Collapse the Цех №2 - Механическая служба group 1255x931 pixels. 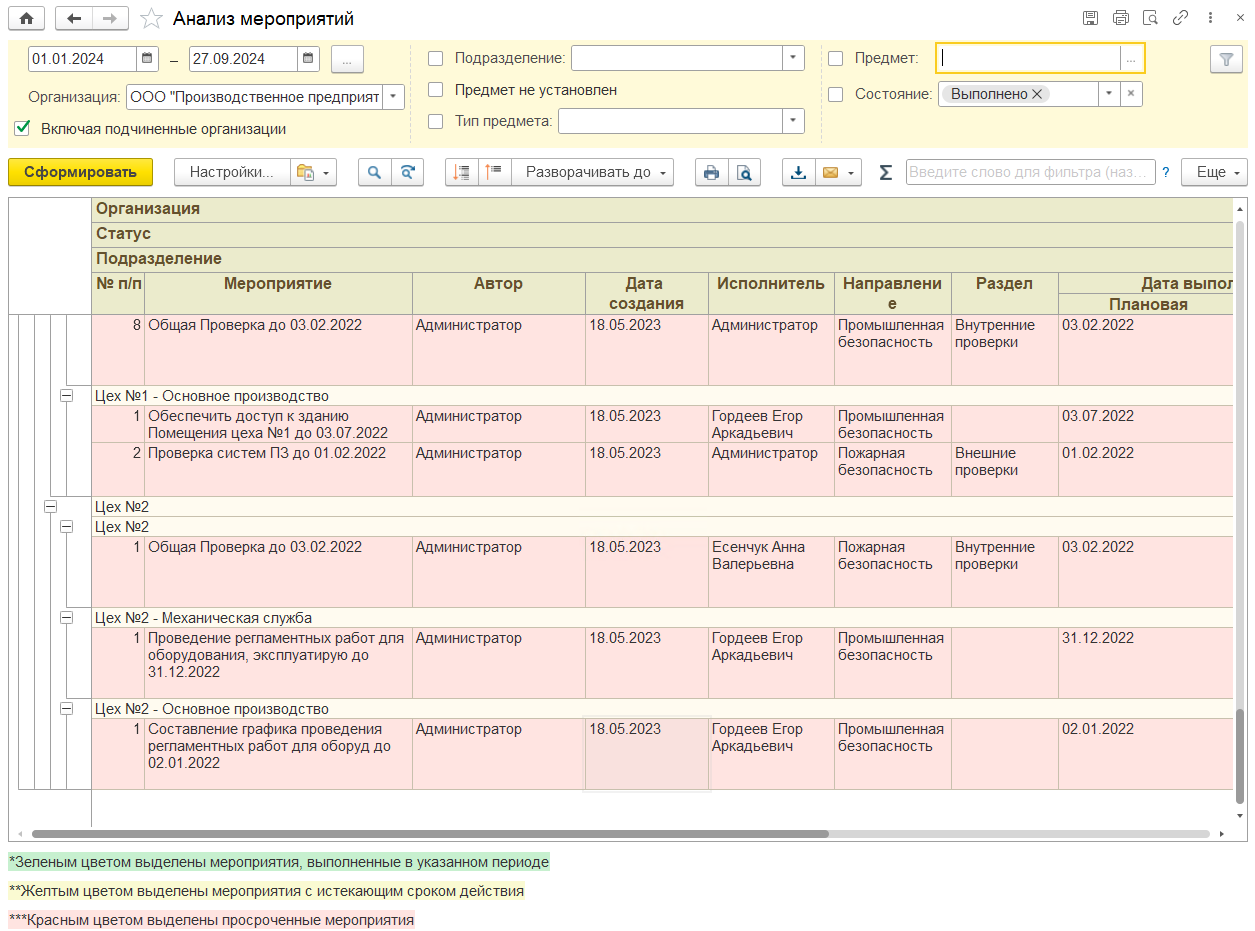67,618
